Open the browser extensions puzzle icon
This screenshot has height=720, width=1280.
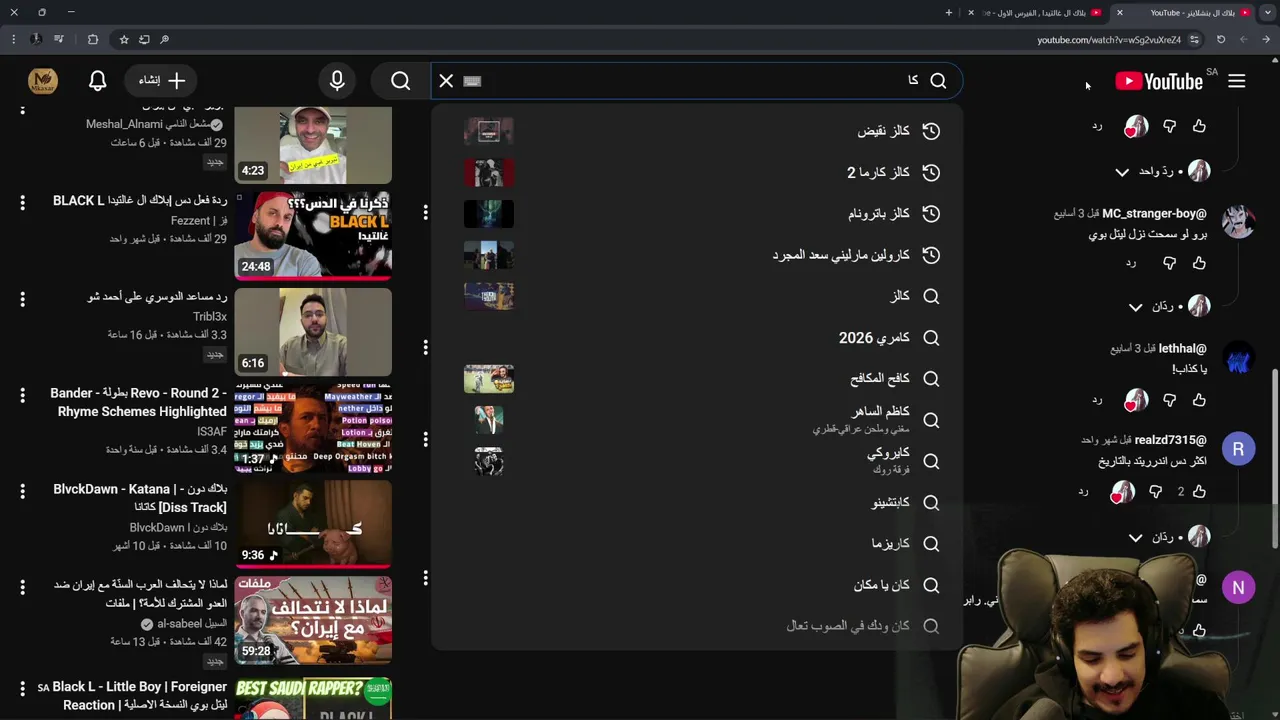click(93, 40)
